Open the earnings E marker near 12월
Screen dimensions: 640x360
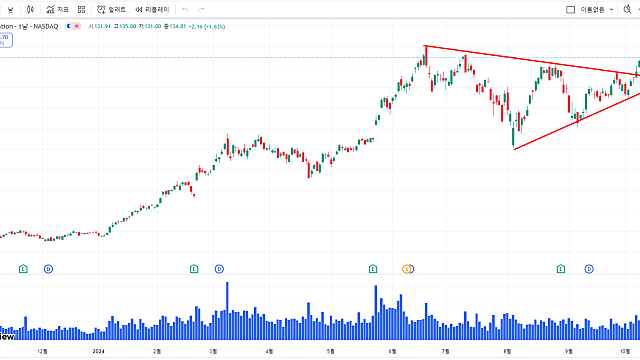tap(23, 269)
